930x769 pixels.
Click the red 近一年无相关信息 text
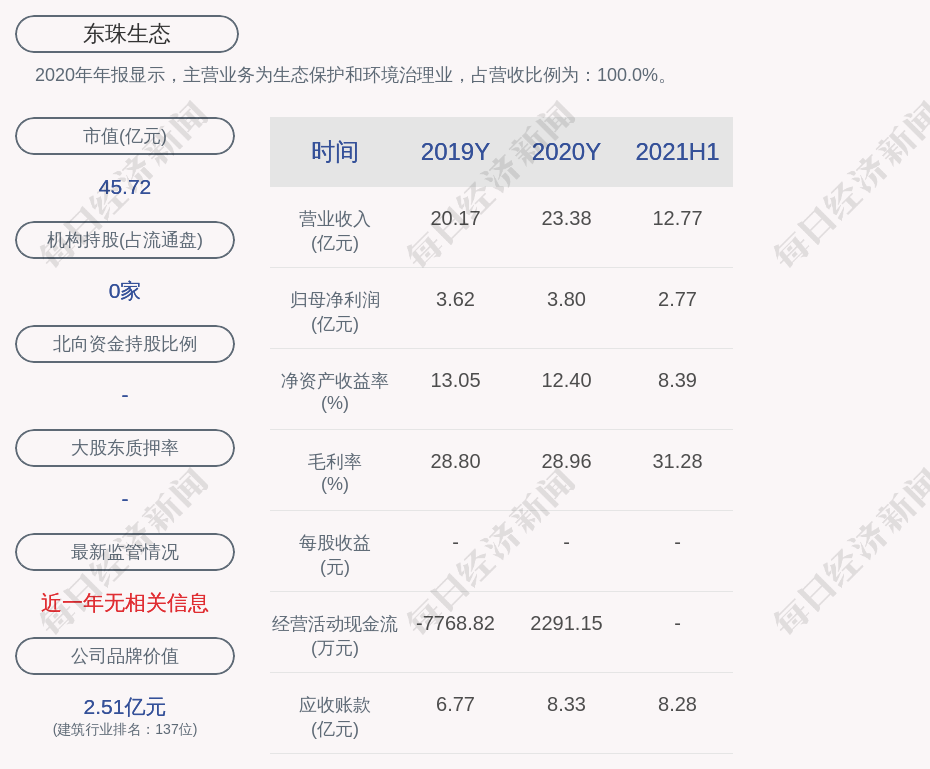coord(125,603)
